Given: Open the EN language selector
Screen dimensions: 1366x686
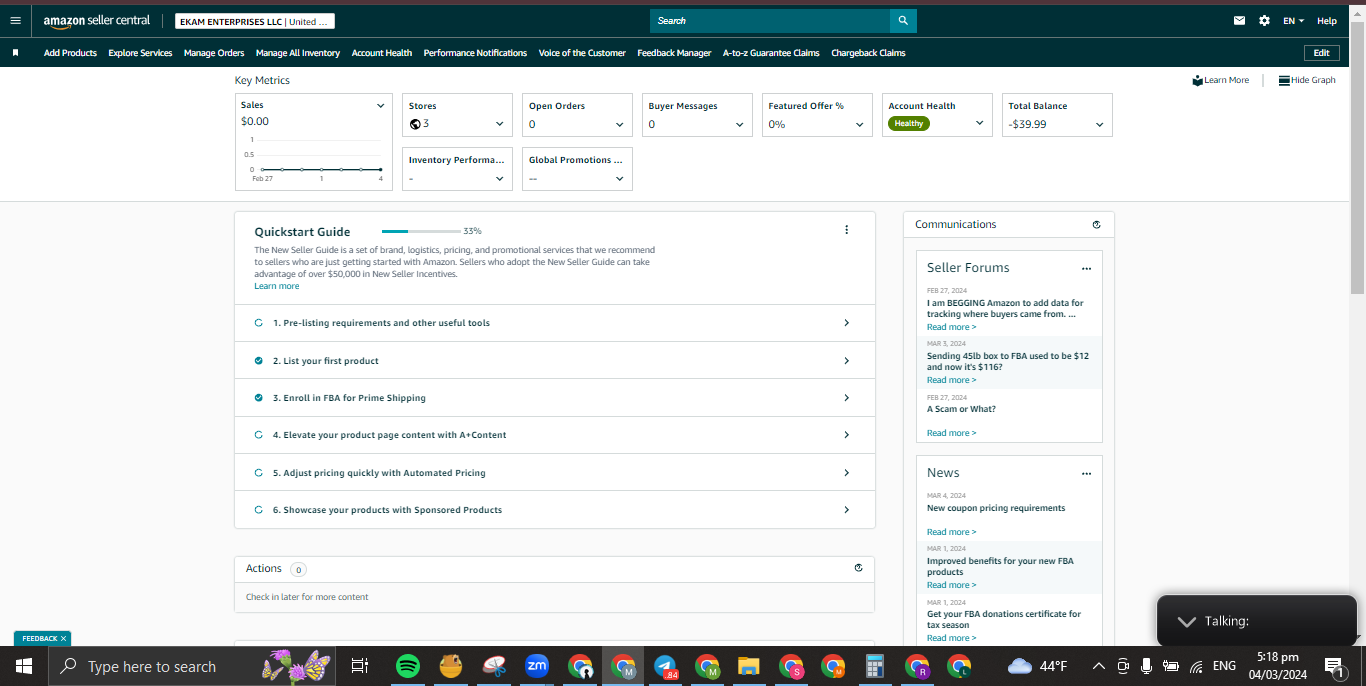Looking at the screenshot, I should (x=1294, y=21).
